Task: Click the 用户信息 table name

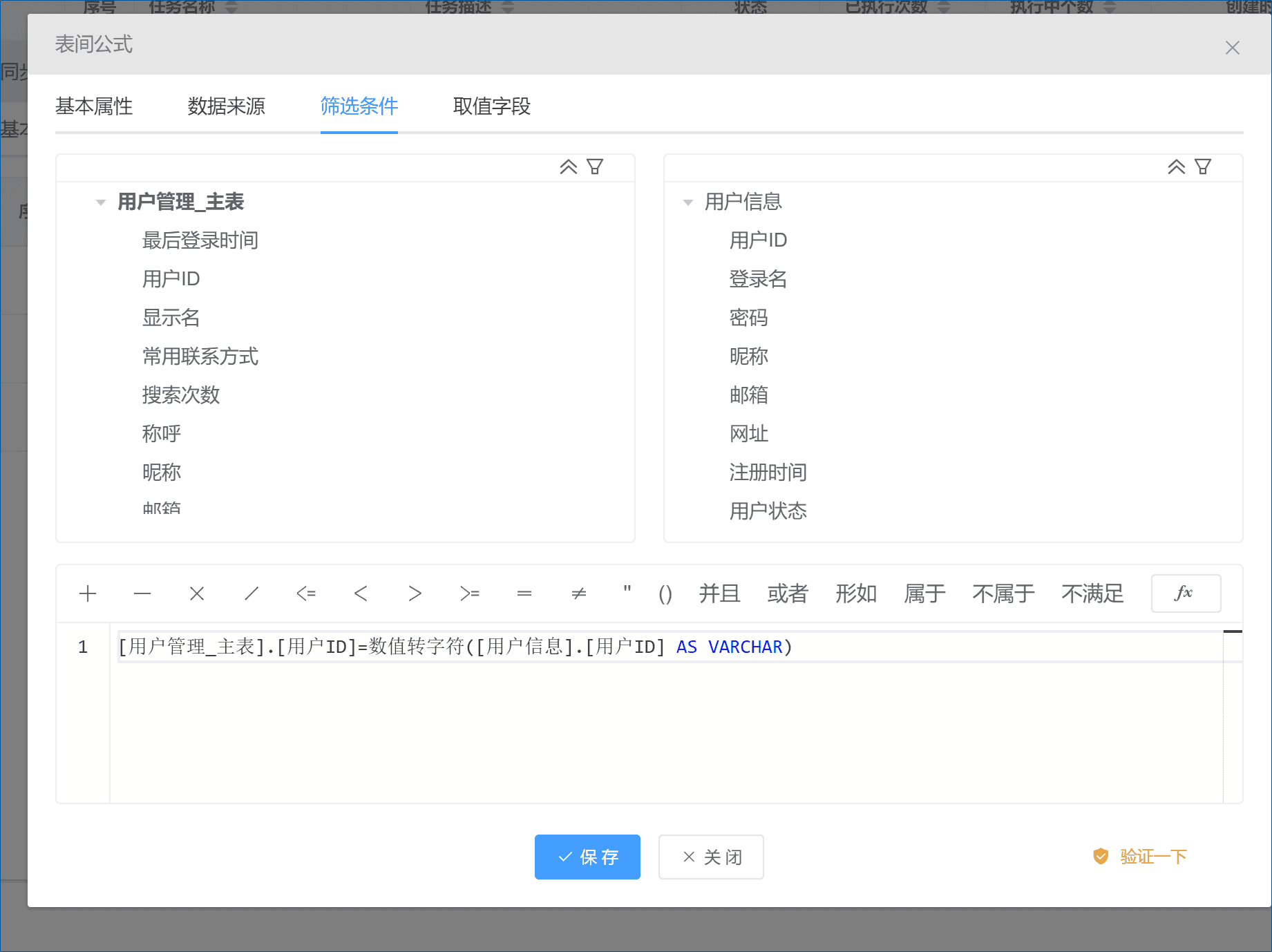Action: 743,202
